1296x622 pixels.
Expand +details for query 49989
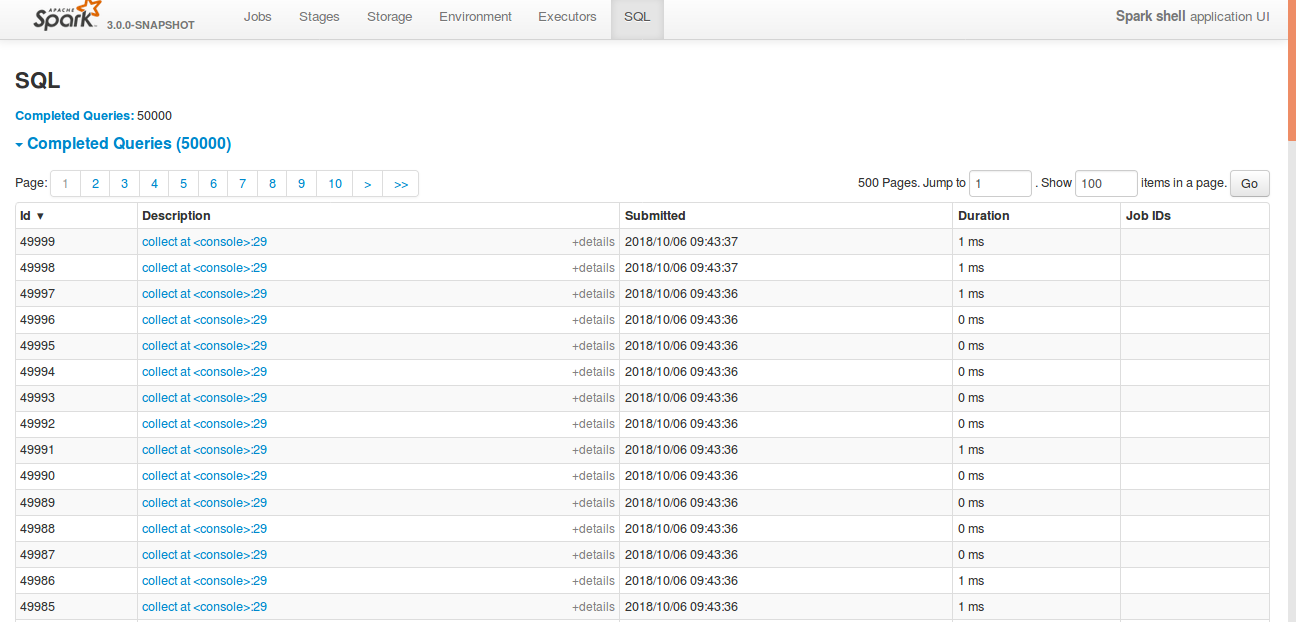[x=593, y=503]
